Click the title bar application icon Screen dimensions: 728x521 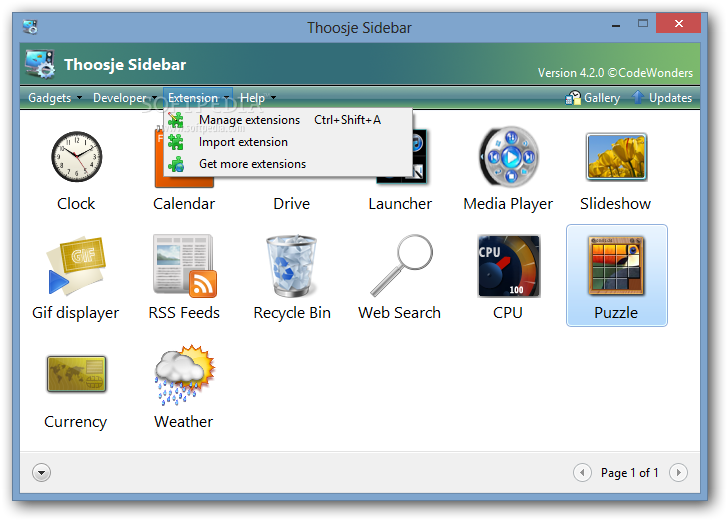[30, 26]
